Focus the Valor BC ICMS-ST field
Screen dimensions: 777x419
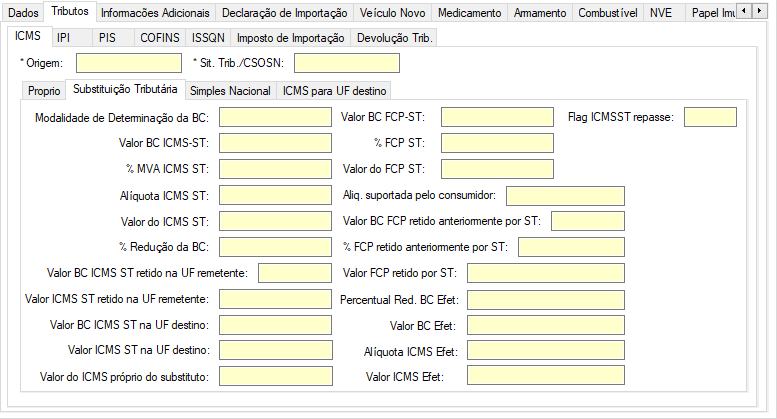click(x=276, y=143)
